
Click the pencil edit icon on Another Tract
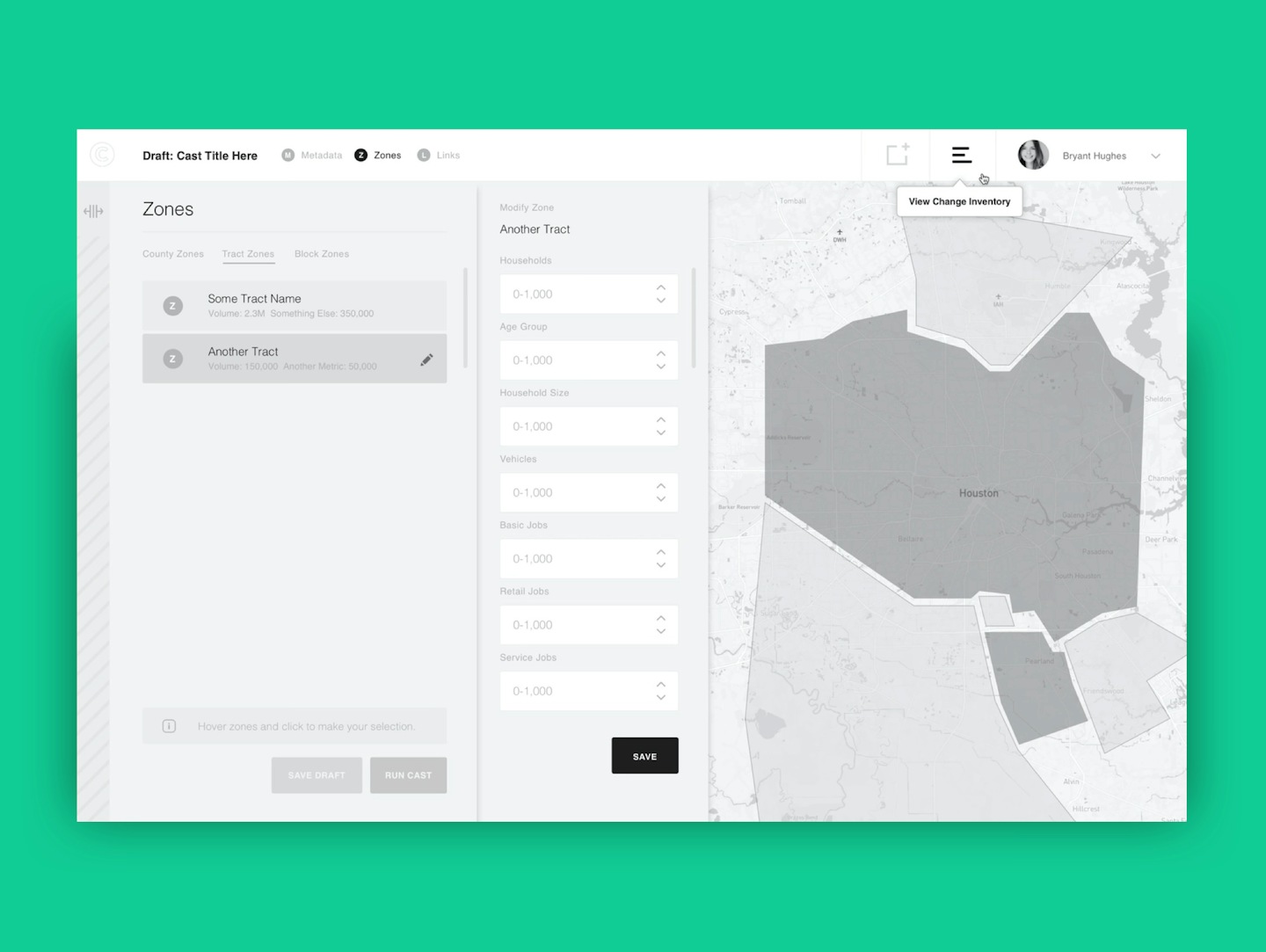coord(426,360)
